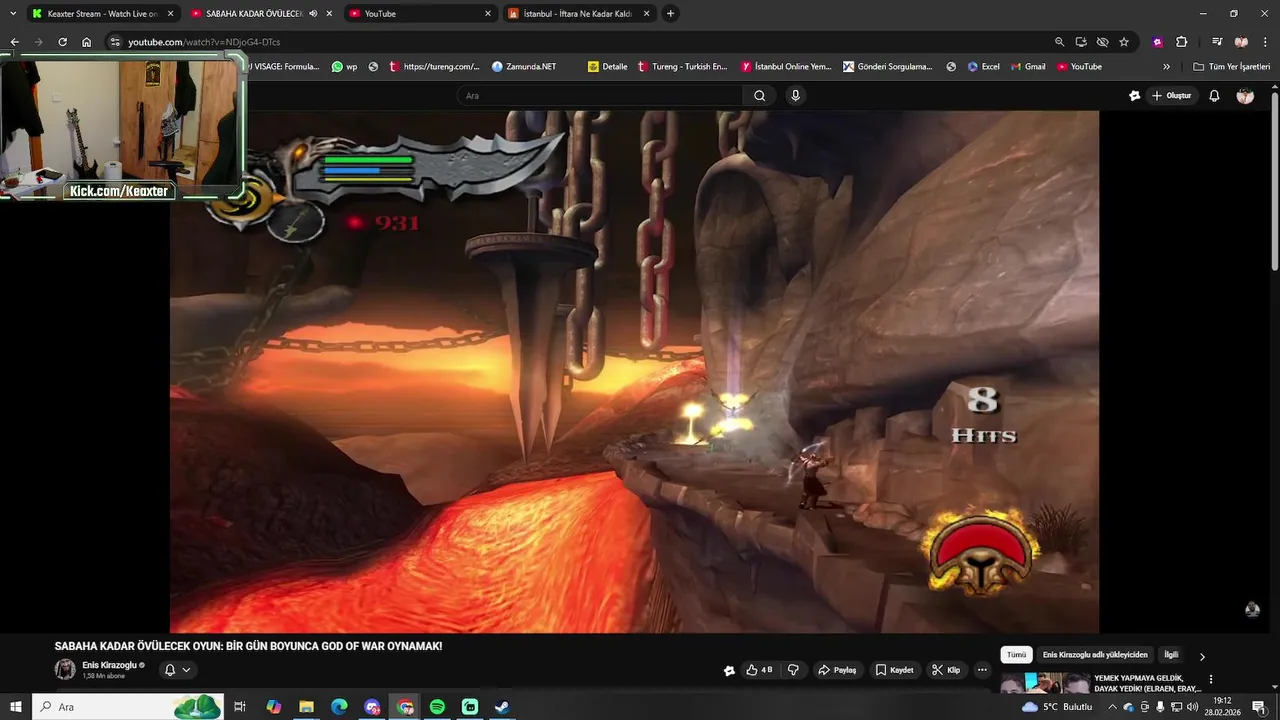Click the YouTube search magnifier button

click(x=759, y=96)
